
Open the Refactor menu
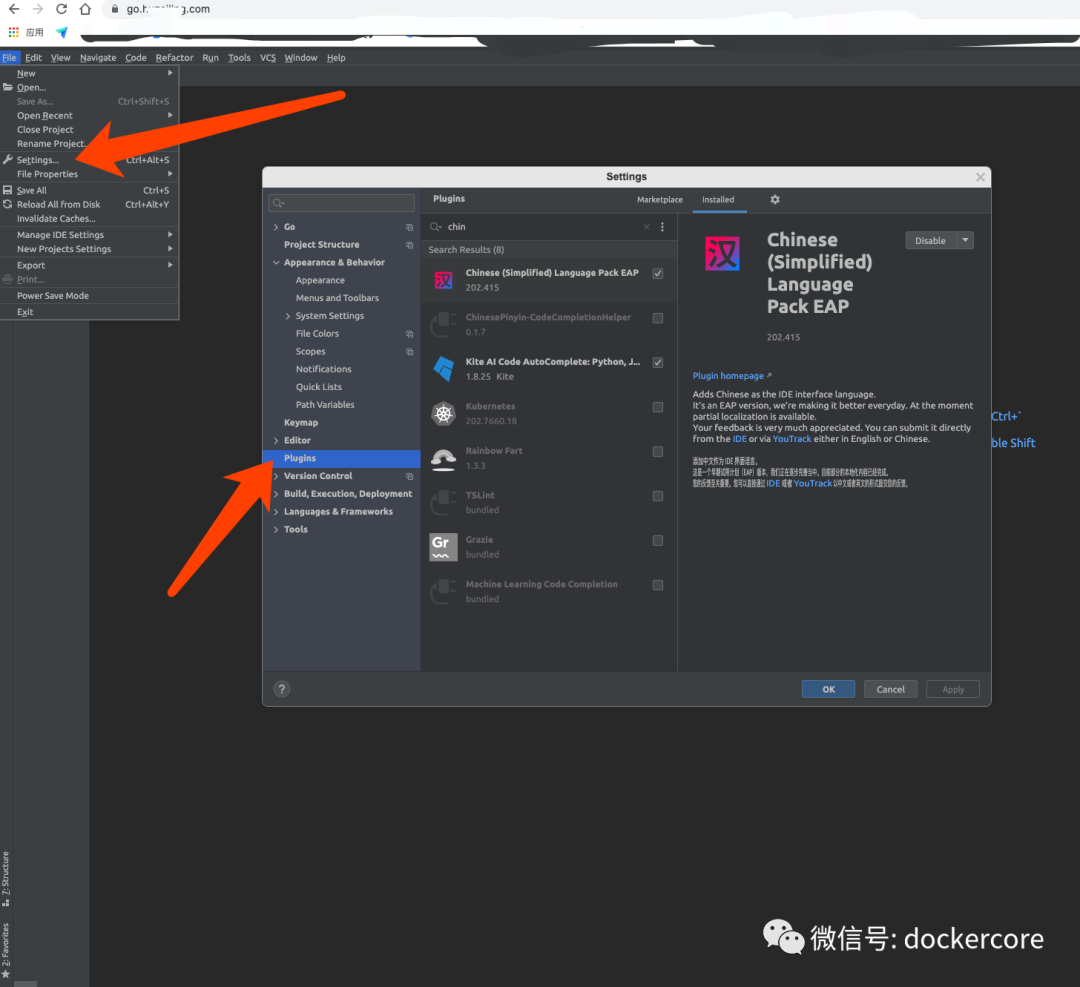point(174,58)
